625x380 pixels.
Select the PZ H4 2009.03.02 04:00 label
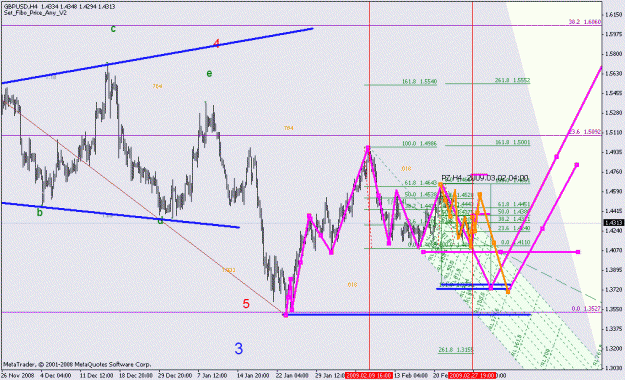click(485, 178)
